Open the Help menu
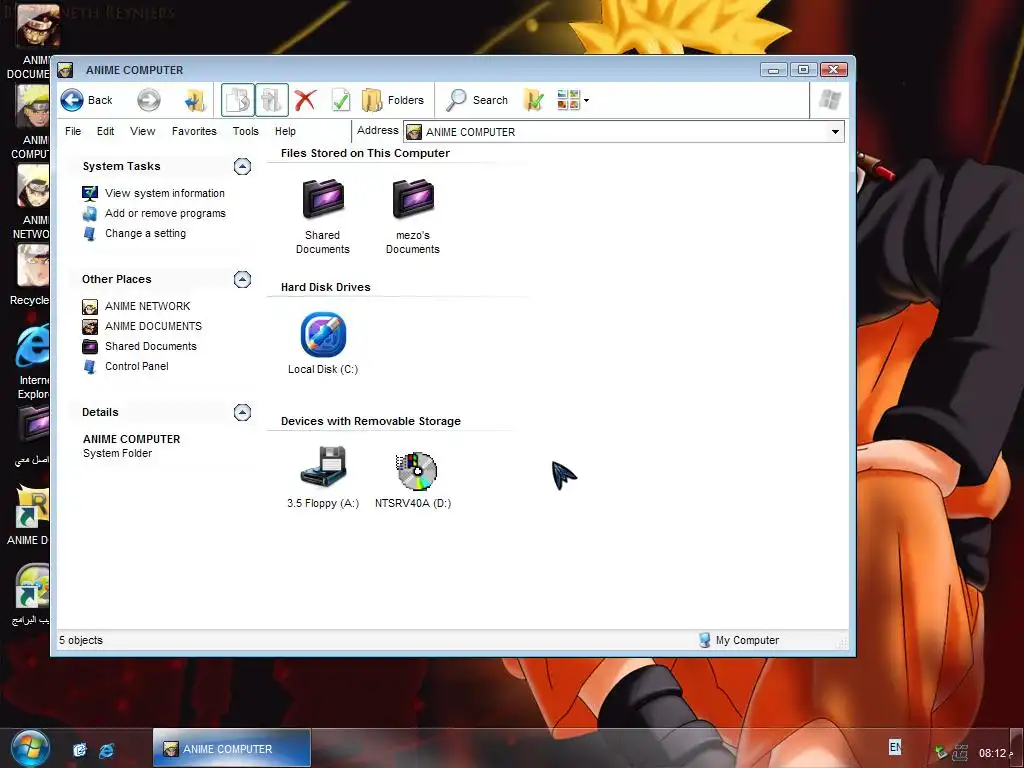This screenshot has height=768, width=1024. tap(285, 131)
